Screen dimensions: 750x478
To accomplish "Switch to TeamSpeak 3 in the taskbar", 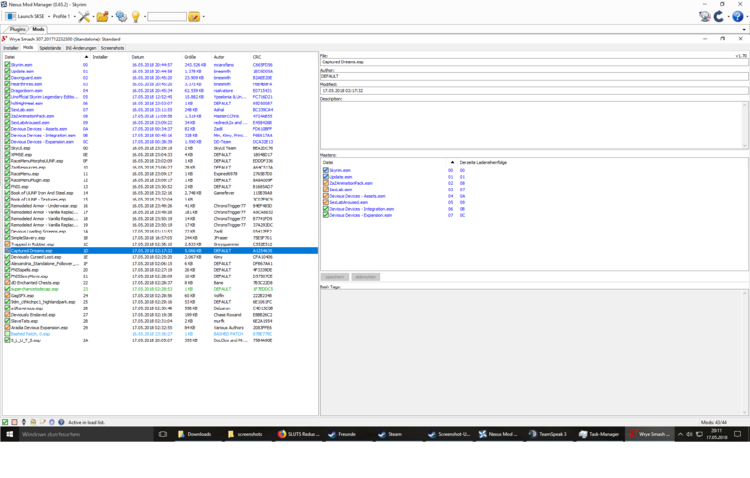I will (x=548, y=434).
